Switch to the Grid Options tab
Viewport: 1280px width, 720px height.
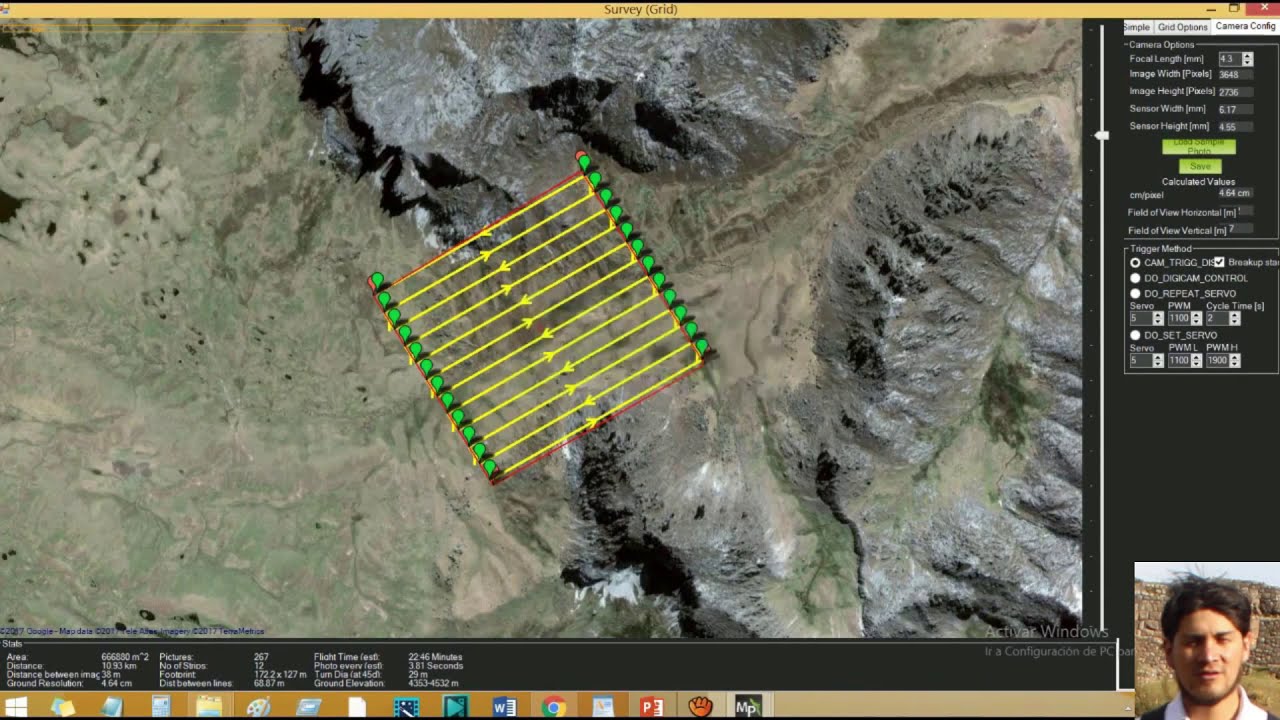1182,27
